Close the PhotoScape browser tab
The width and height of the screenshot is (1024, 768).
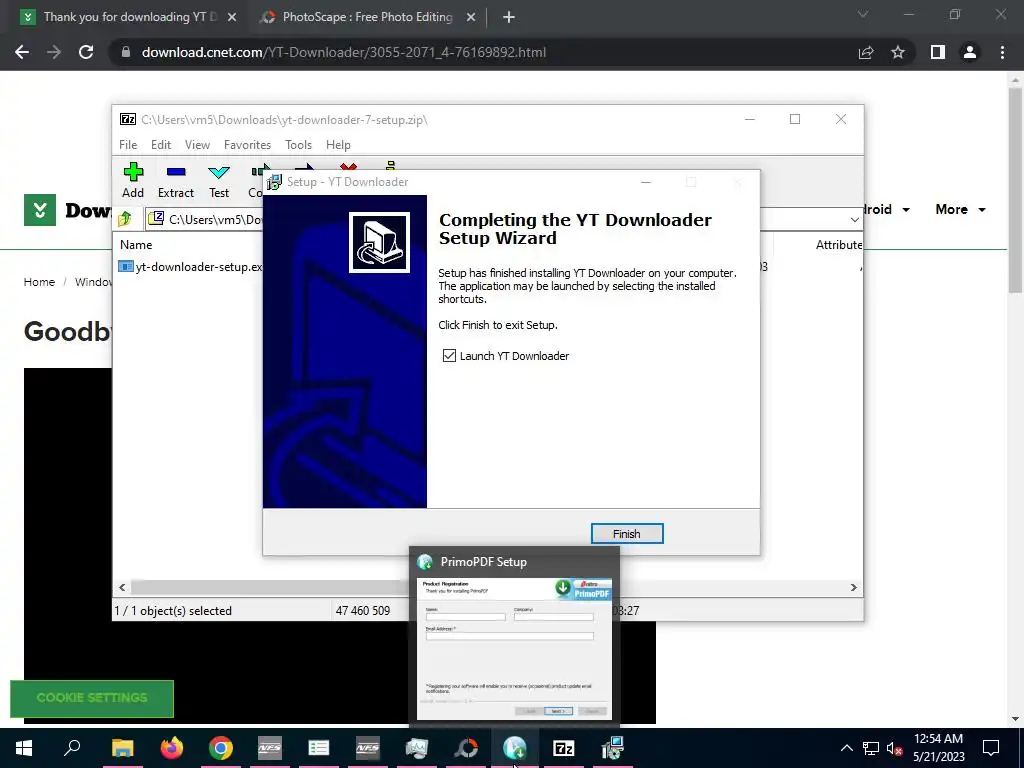[471, 18]
